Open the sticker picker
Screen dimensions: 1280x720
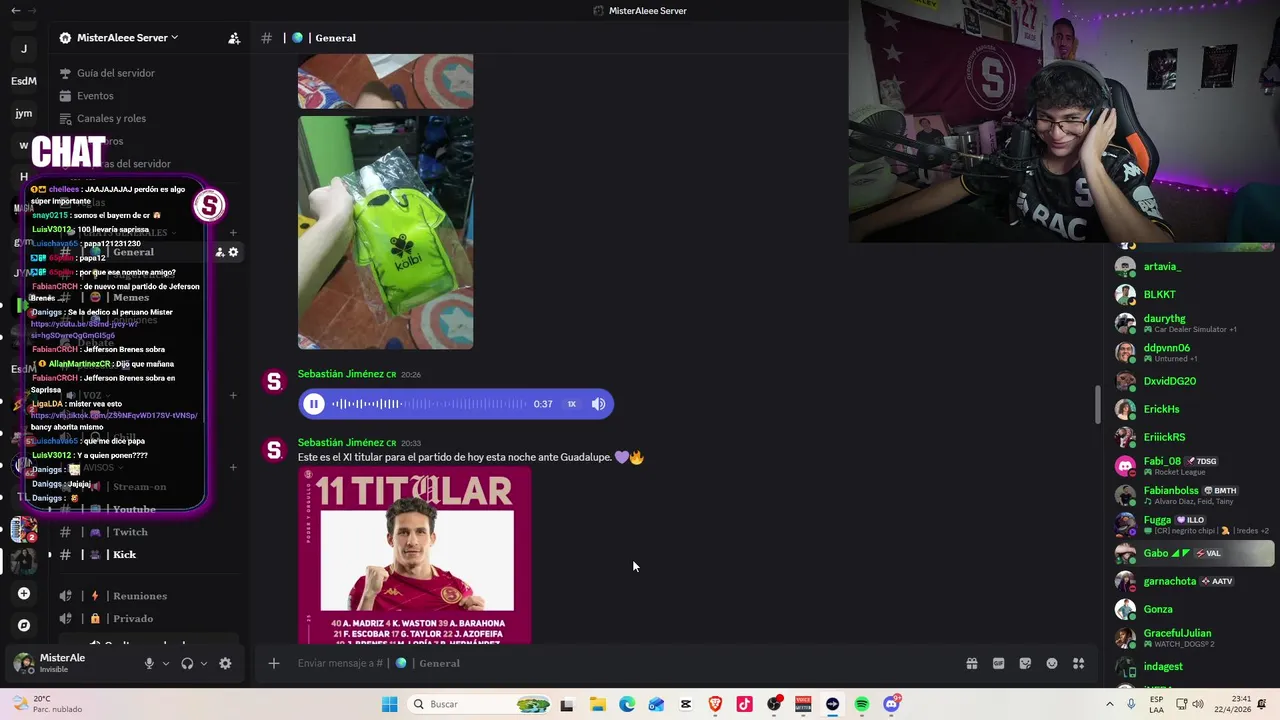coord(1025,663)
